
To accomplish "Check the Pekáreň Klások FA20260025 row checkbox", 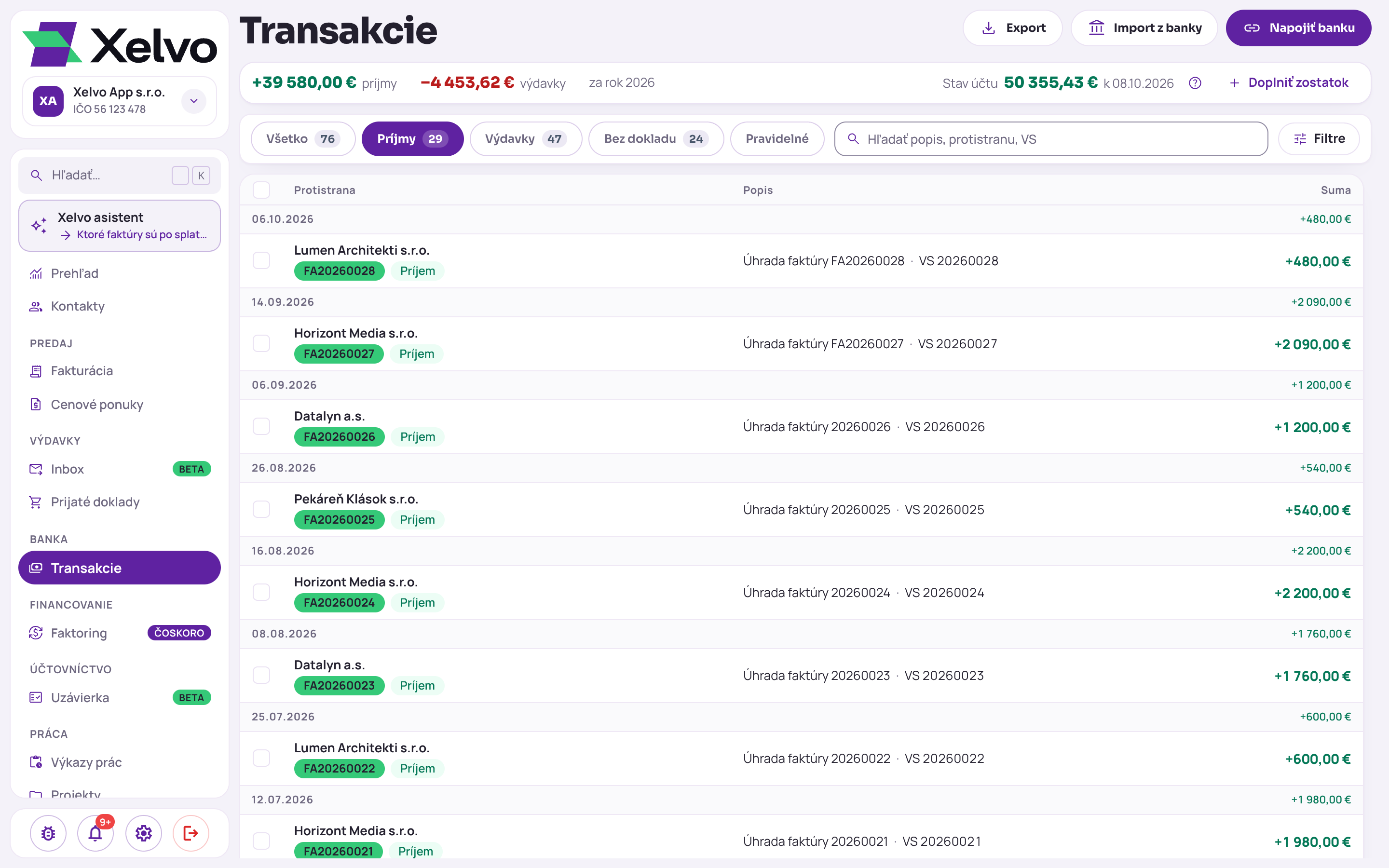I will (x=262, y=509).
